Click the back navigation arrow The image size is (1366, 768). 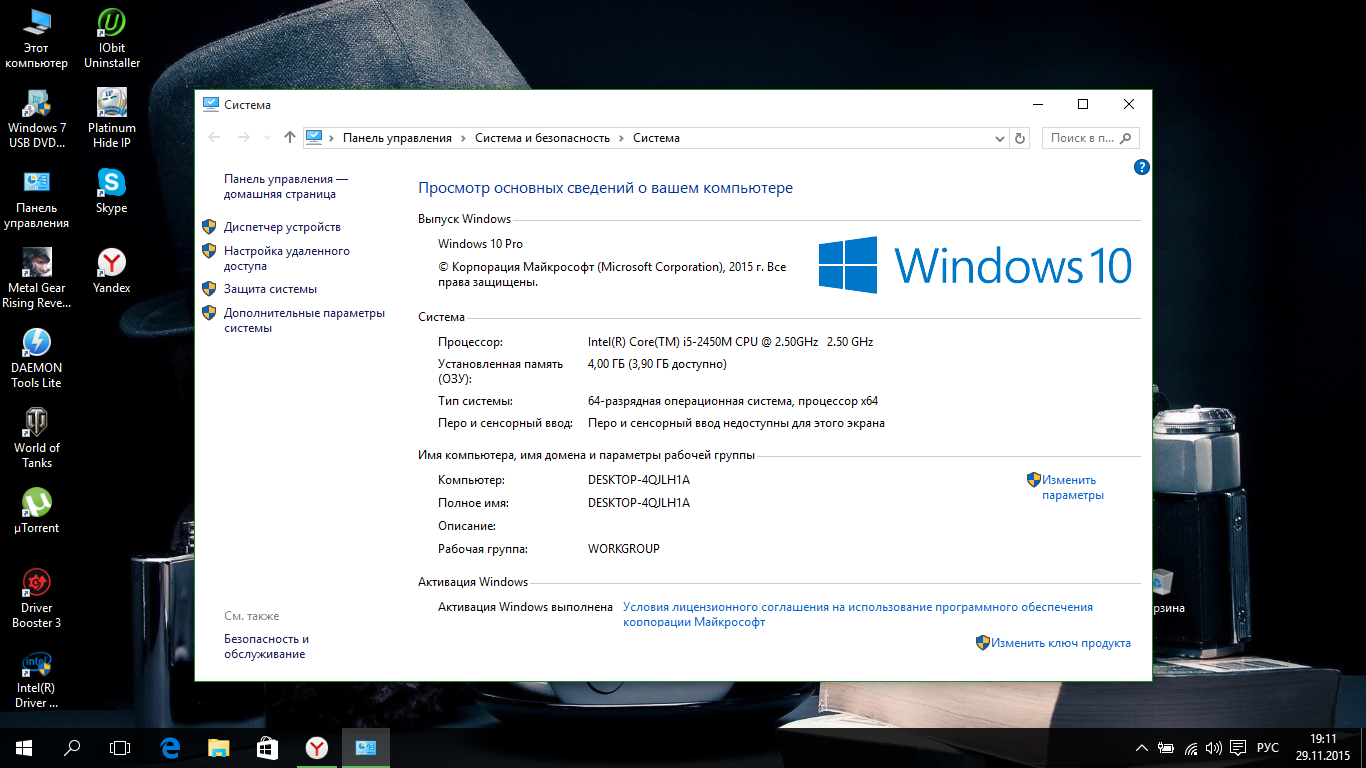(214, 138)
